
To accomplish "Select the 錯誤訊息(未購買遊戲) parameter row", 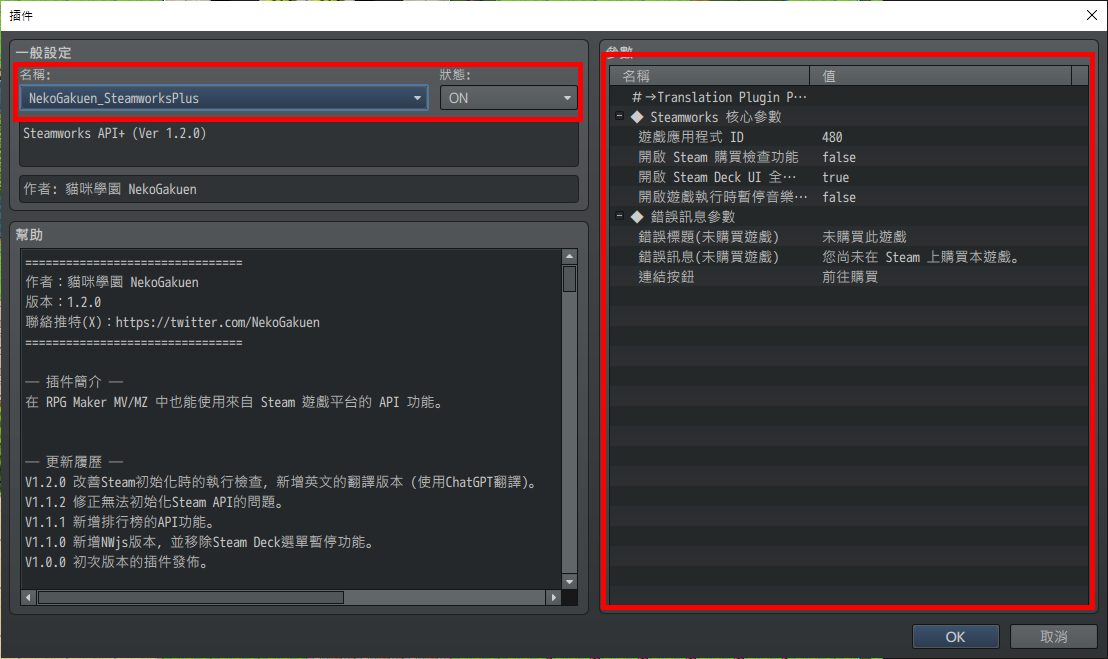I will (x=849, y=257).
